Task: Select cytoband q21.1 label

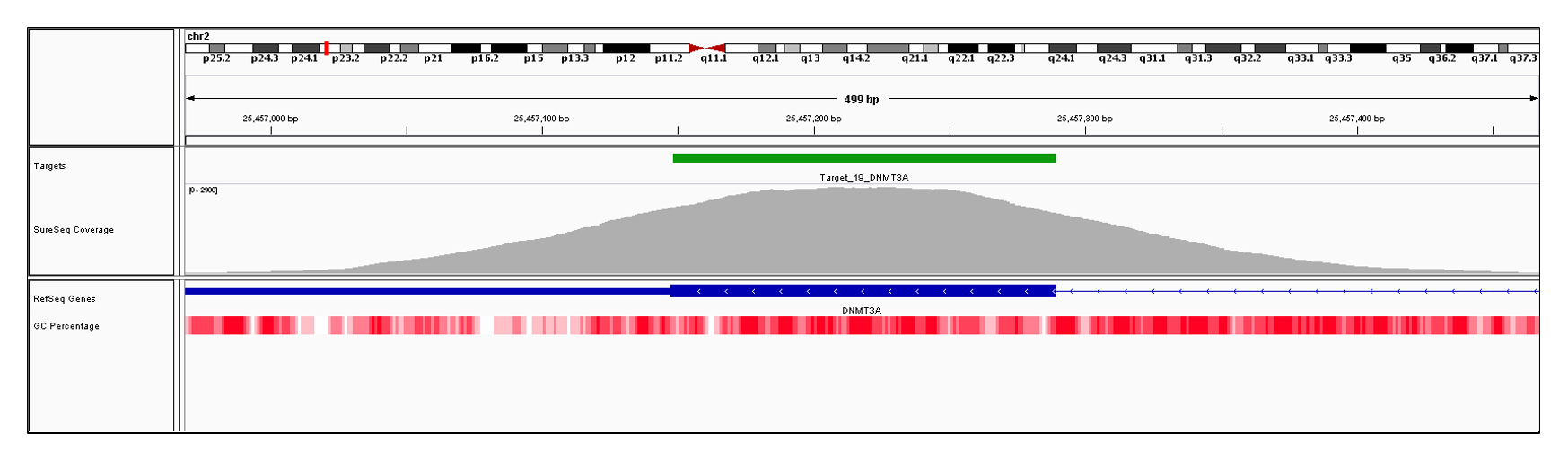Action: (x=915, y=58)
